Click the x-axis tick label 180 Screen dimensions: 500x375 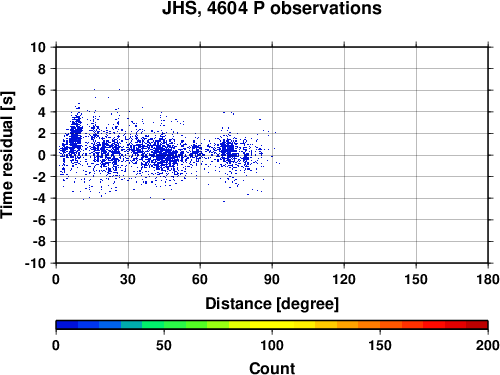pyautogui.click(x=488, y=279)
